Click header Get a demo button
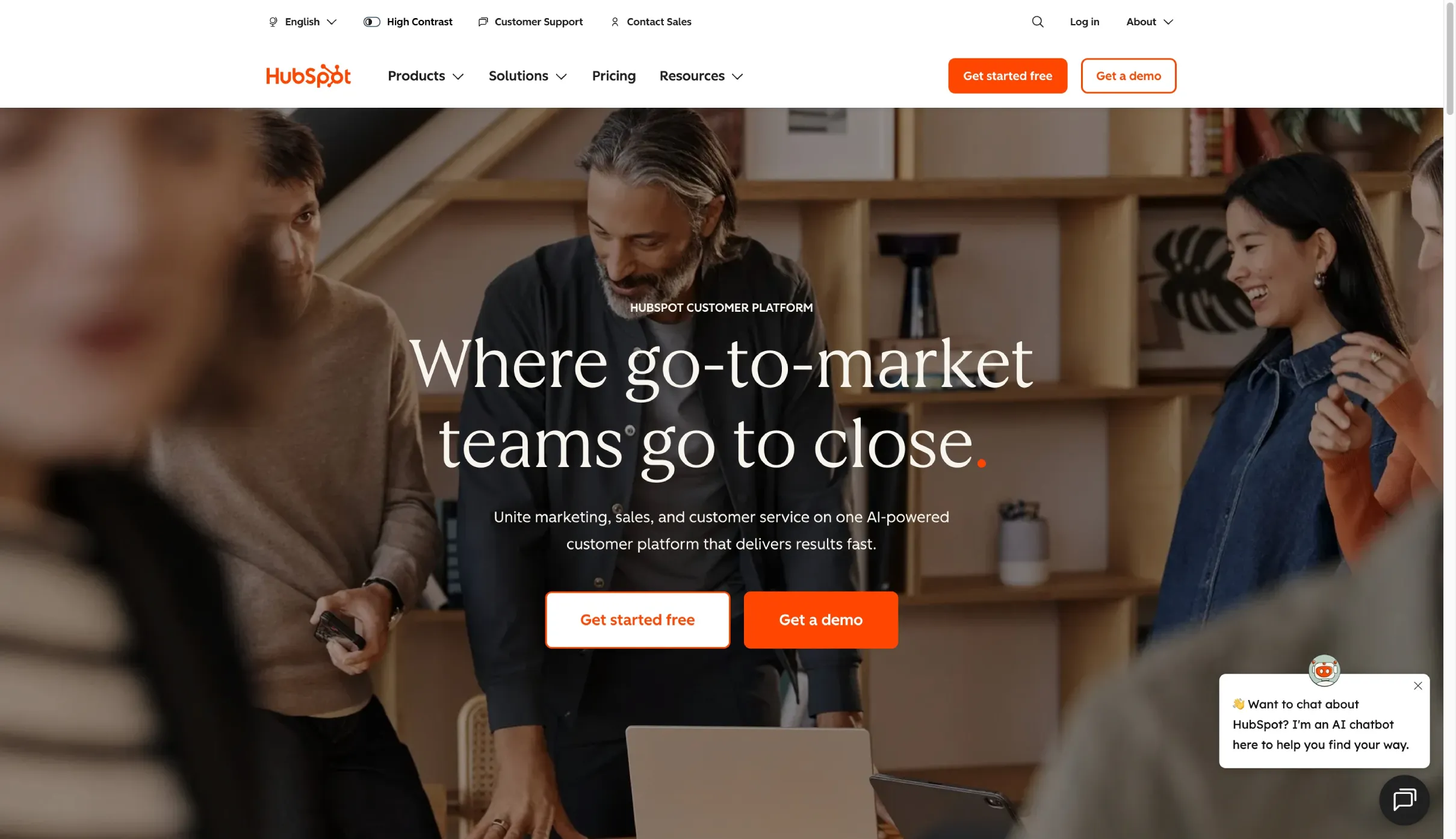 coord(1128,76)
